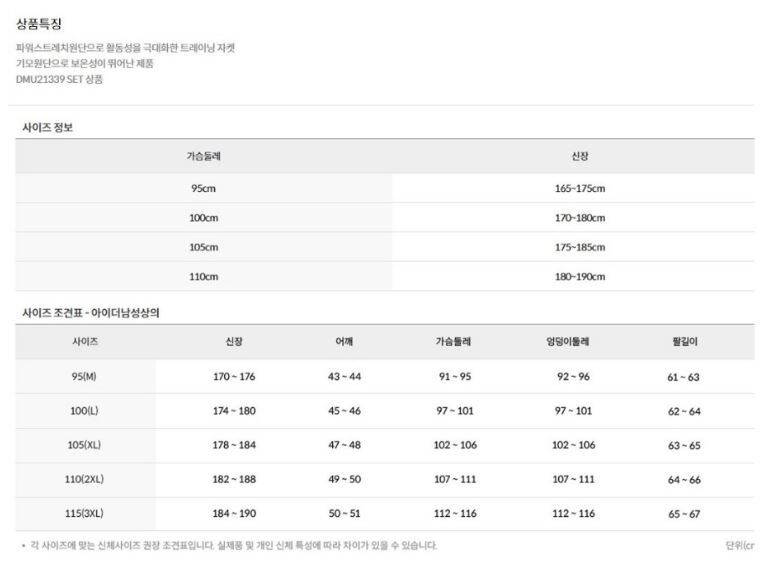
Task: Click the 110(2XL) size row label
Action: pos(84,479)
